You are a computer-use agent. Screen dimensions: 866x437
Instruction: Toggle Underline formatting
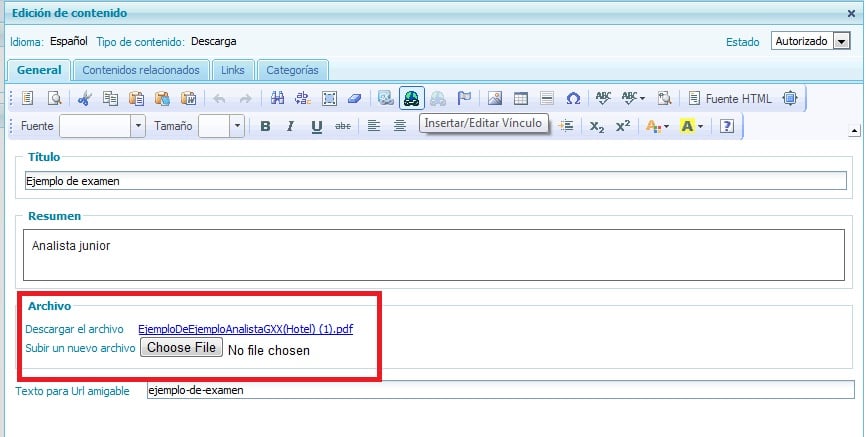tap(316, 126)
